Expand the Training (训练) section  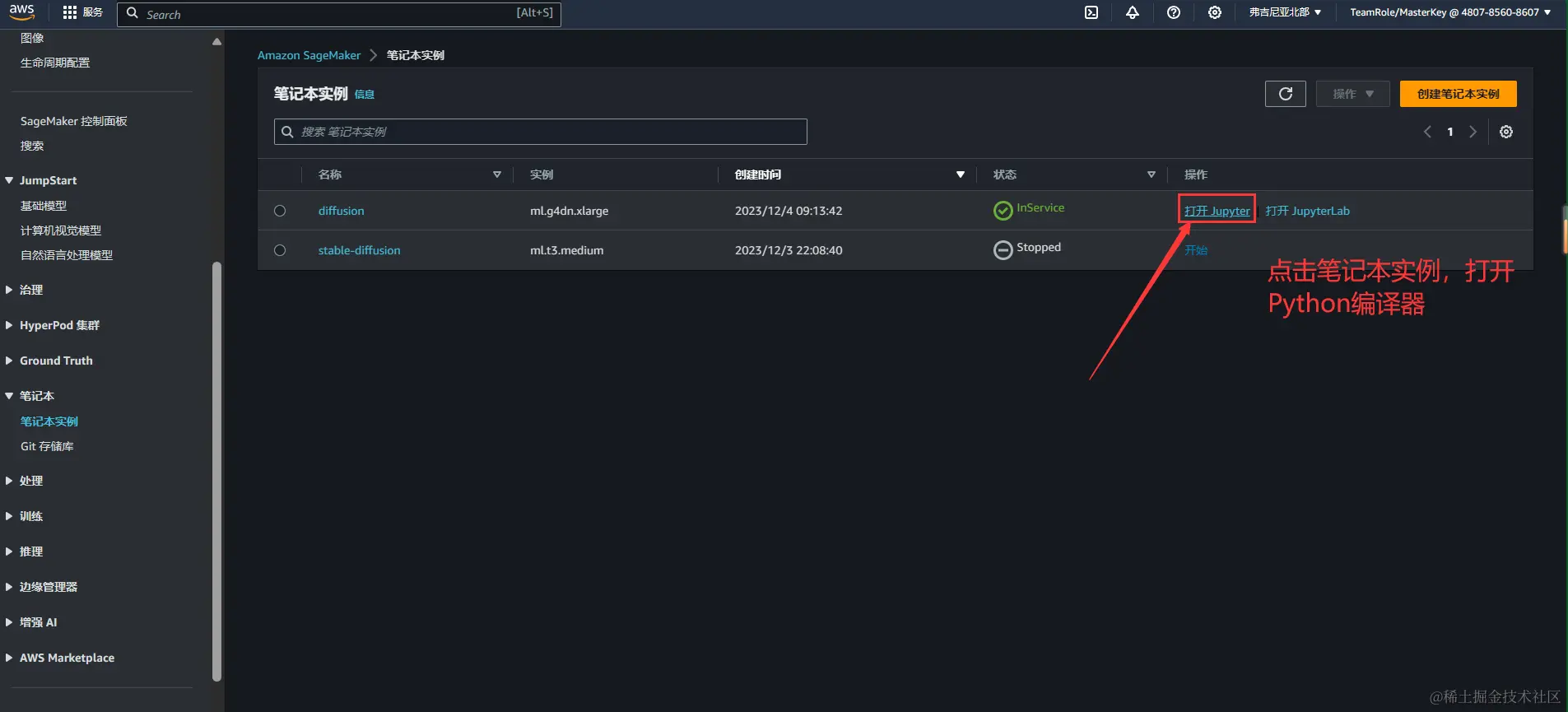(x=9, y=516)
